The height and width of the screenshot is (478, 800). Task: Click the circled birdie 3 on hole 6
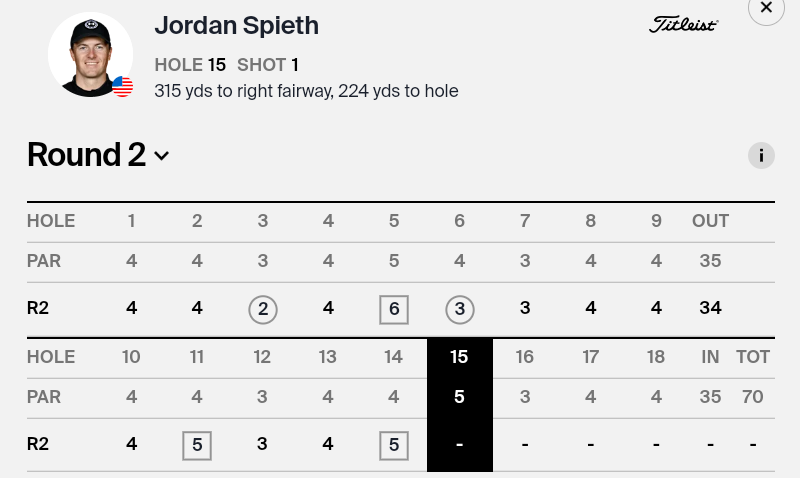[x=460, y=309]
